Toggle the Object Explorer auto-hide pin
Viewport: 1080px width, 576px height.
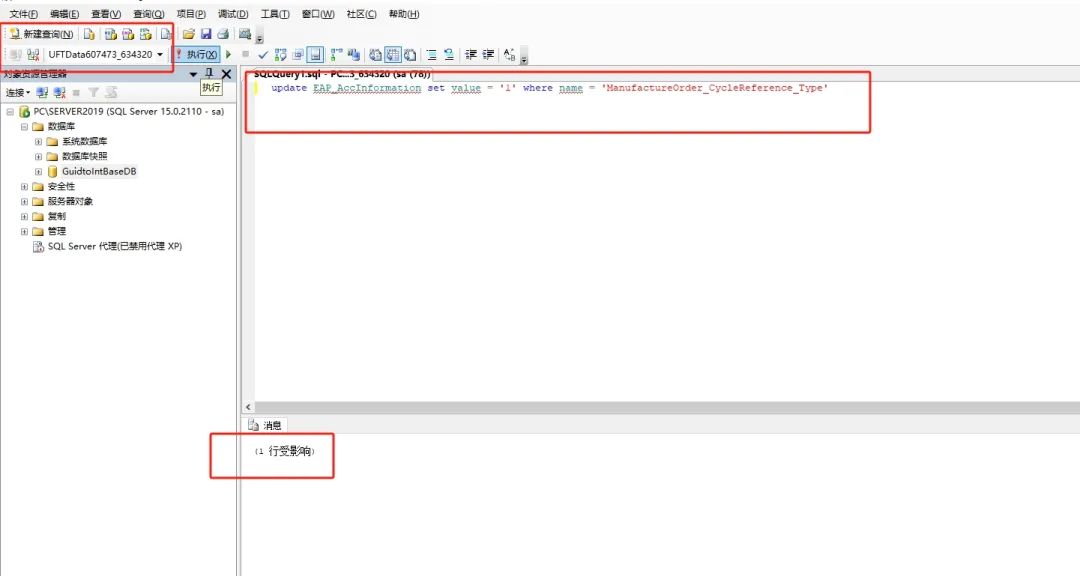[x=209, y=74]
